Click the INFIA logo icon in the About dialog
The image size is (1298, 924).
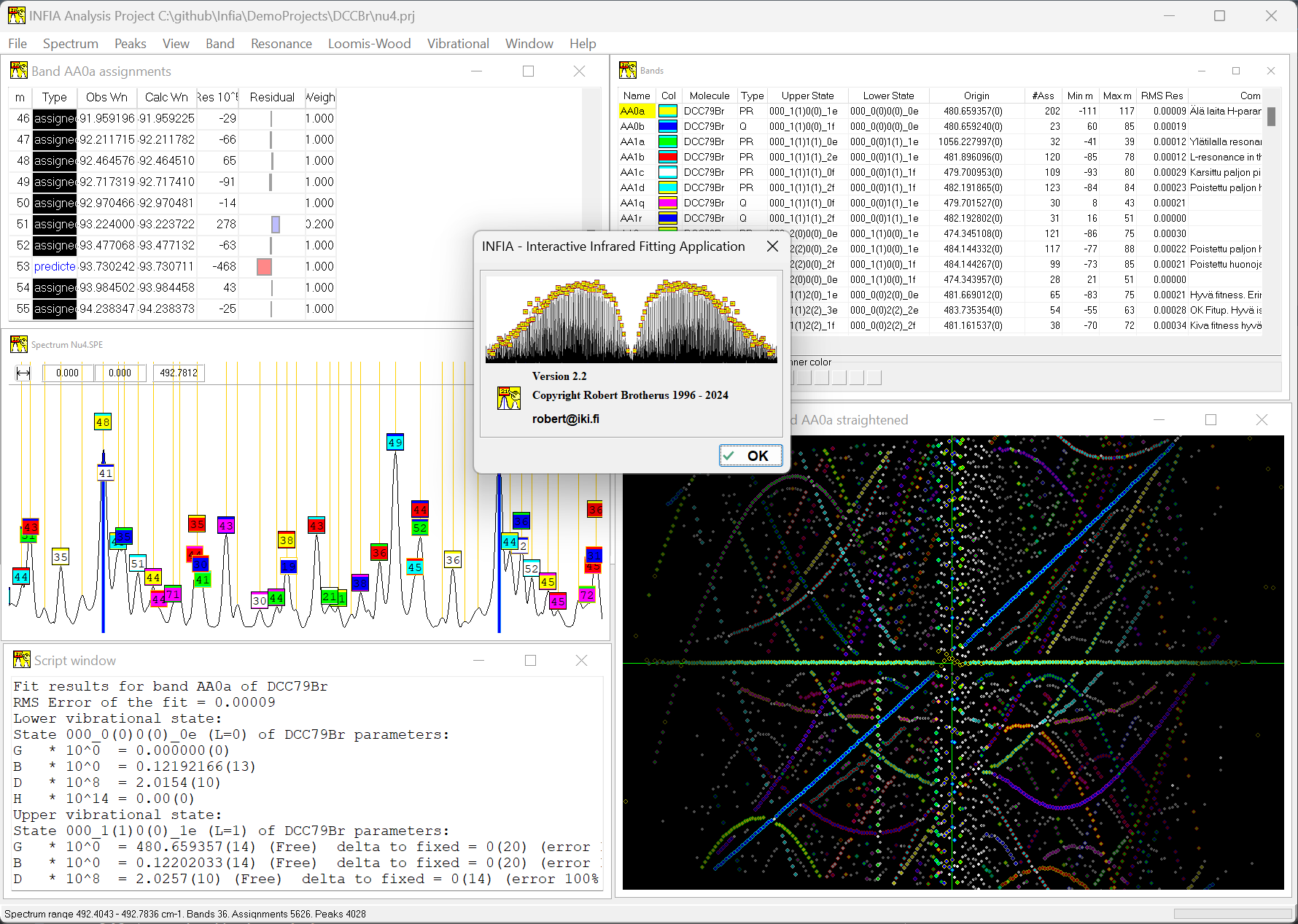[508, 397]
